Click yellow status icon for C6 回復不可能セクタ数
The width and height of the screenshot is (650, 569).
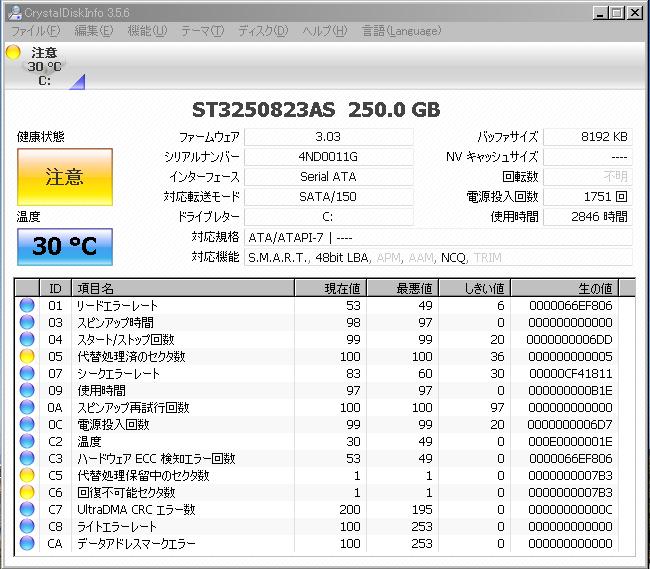(x=27, y=492)
